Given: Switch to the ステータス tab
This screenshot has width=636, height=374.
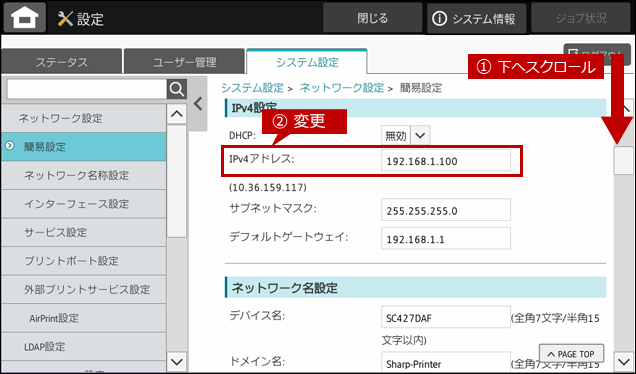Looking at the screenshot, I should tap(62, 62).
